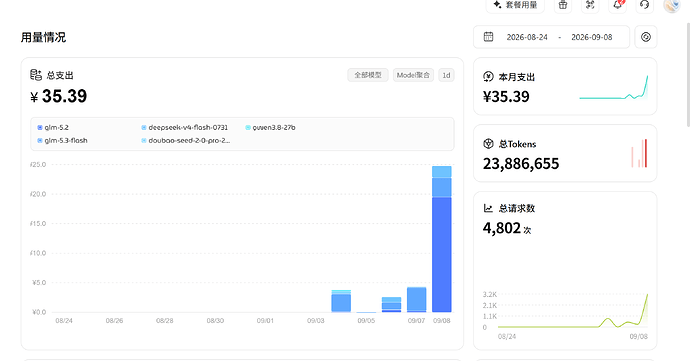
Task: Open the 1d interval selector
Action: tap(446, 75)
